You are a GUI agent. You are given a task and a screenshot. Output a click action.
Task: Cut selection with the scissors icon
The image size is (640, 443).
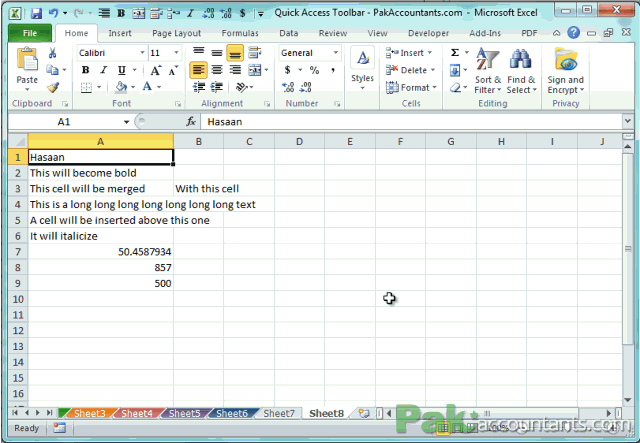point(52,53)
